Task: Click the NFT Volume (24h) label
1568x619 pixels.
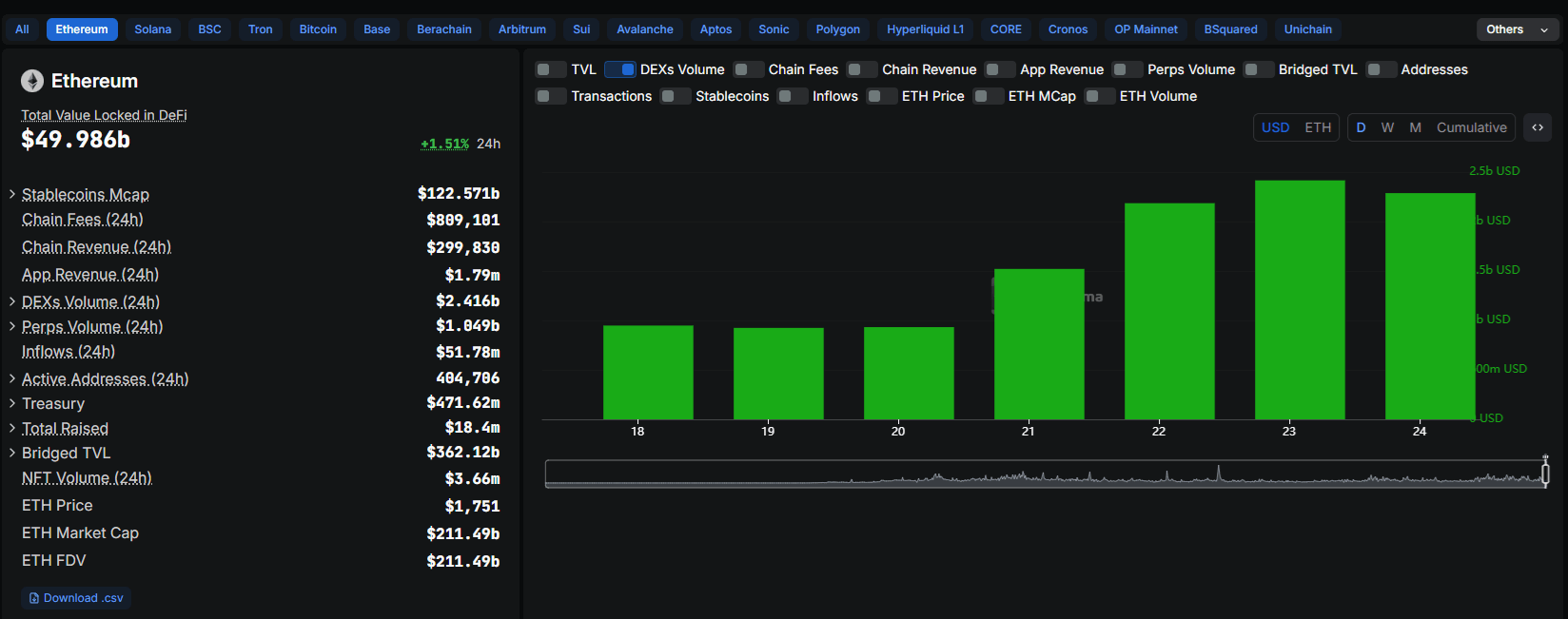Action: coord(87,478)
